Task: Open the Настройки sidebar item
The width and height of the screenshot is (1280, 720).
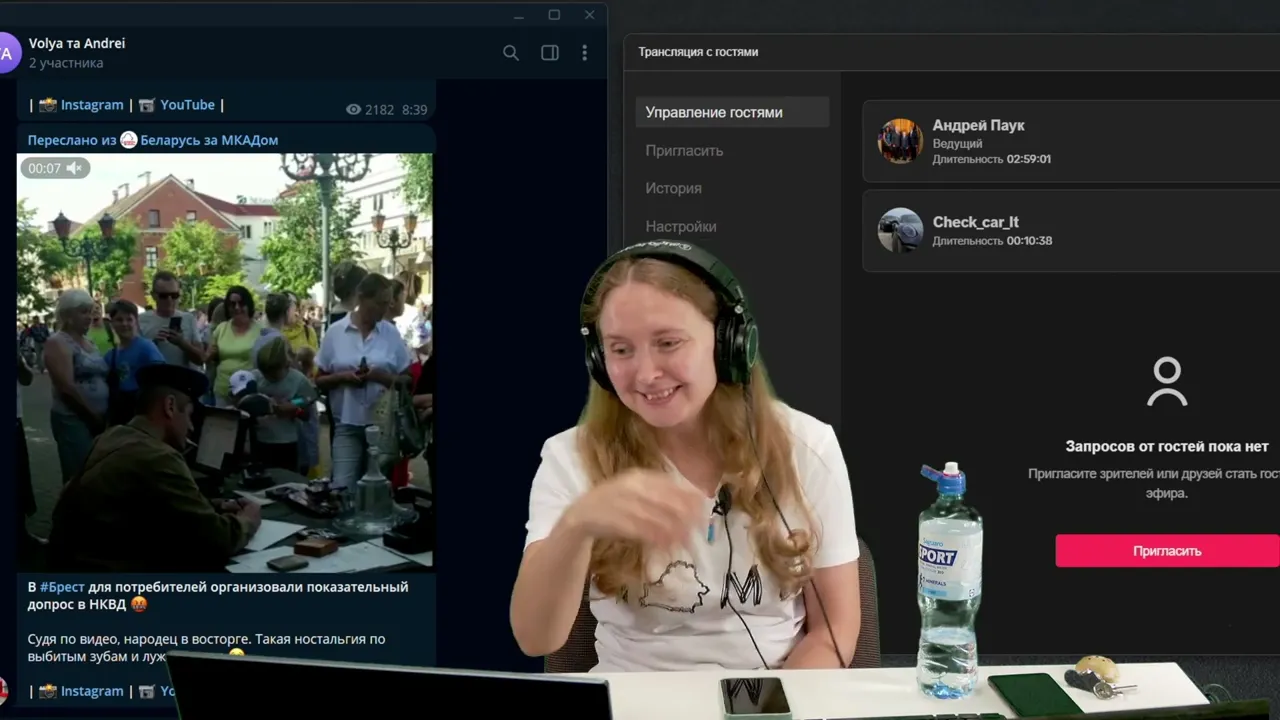Action: 681,226
